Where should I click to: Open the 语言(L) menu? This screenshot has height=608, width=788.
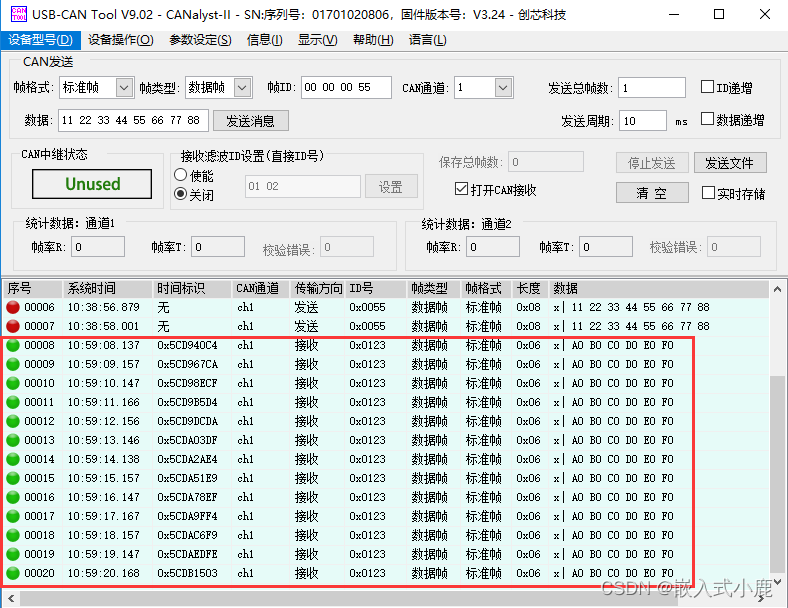(427, 40)
